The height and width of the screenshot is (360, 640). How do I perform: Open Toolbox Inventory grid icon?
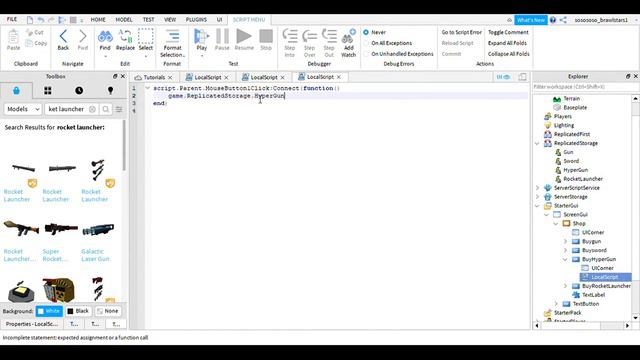click(x=48, y=91)
